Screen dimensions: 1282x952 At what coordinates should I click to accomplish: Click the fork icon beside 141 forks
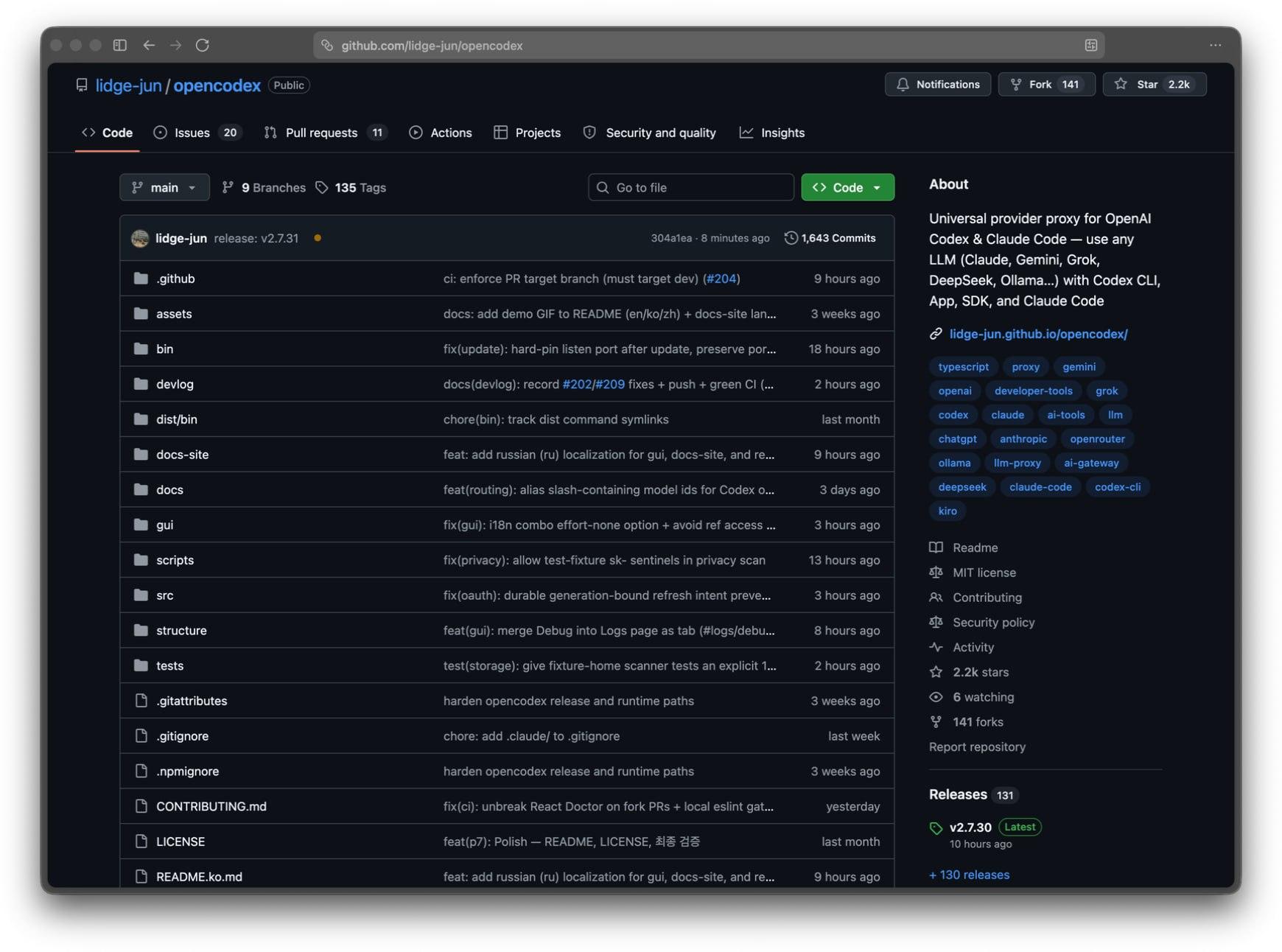click(936, 722)
